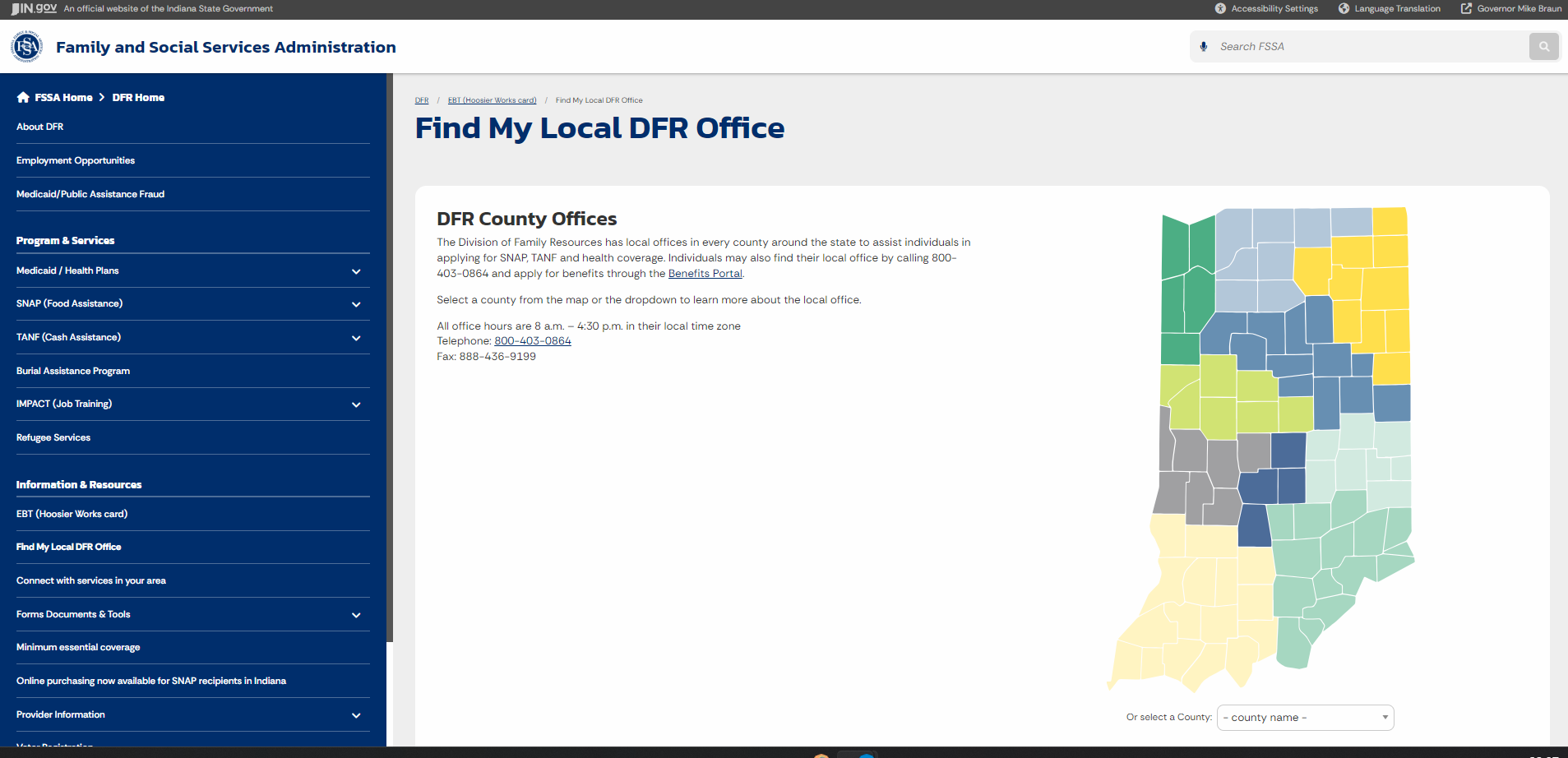
Task: Open Connect with services in your area
Action: 91,580
